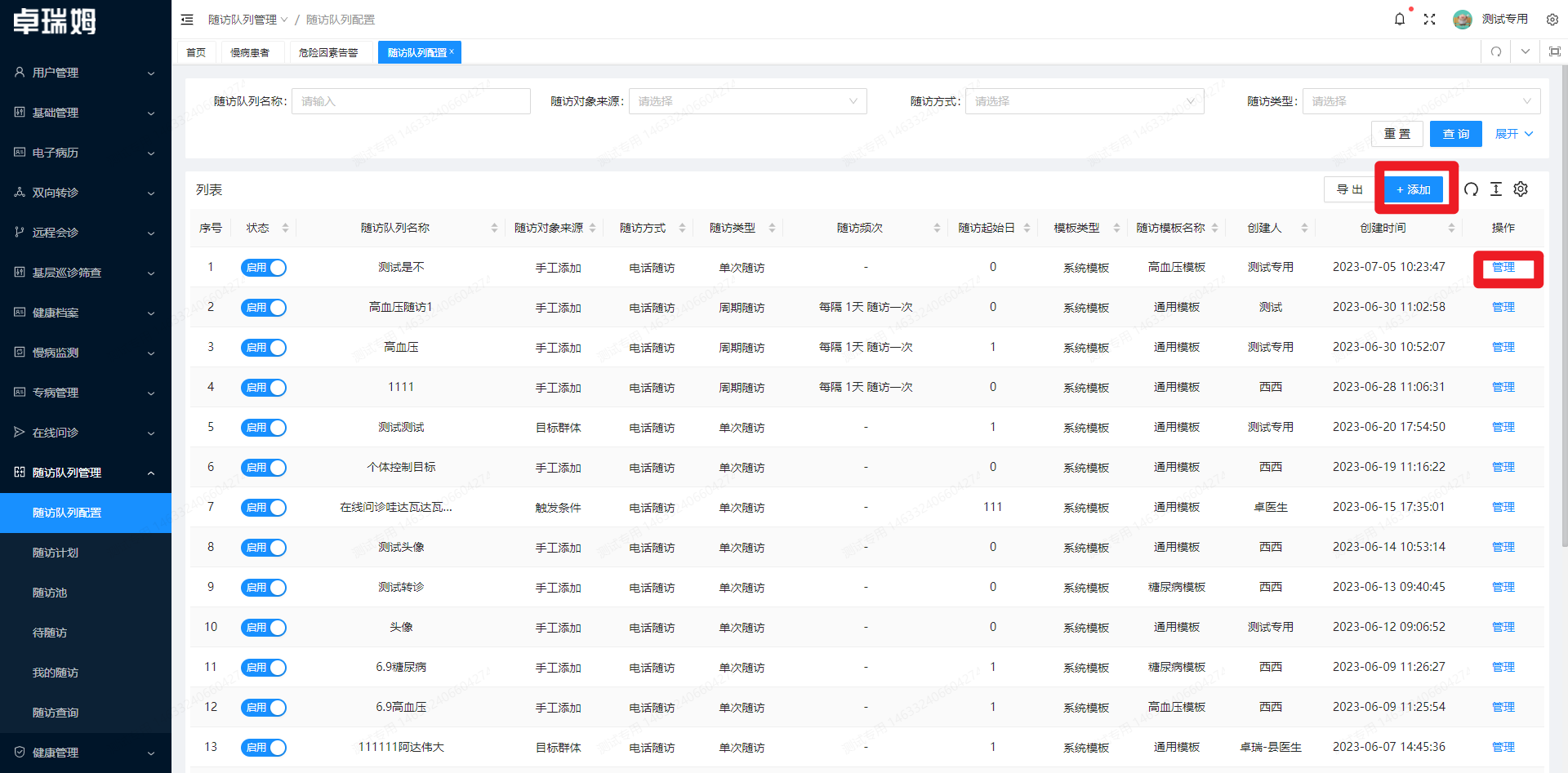Sort by 创建人 column
The width and height of the screenshot is (1568, 773).
tap(1304, 228)
